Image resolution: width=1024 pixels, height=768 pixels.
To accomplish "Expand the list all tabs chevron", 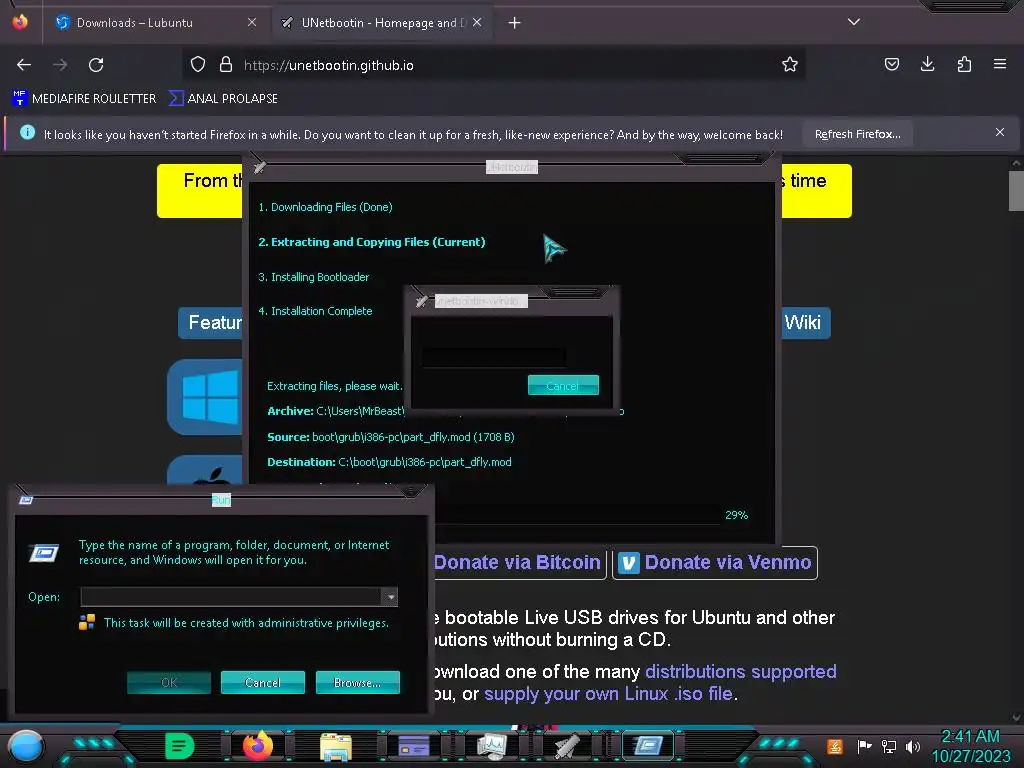I will 854,22.
